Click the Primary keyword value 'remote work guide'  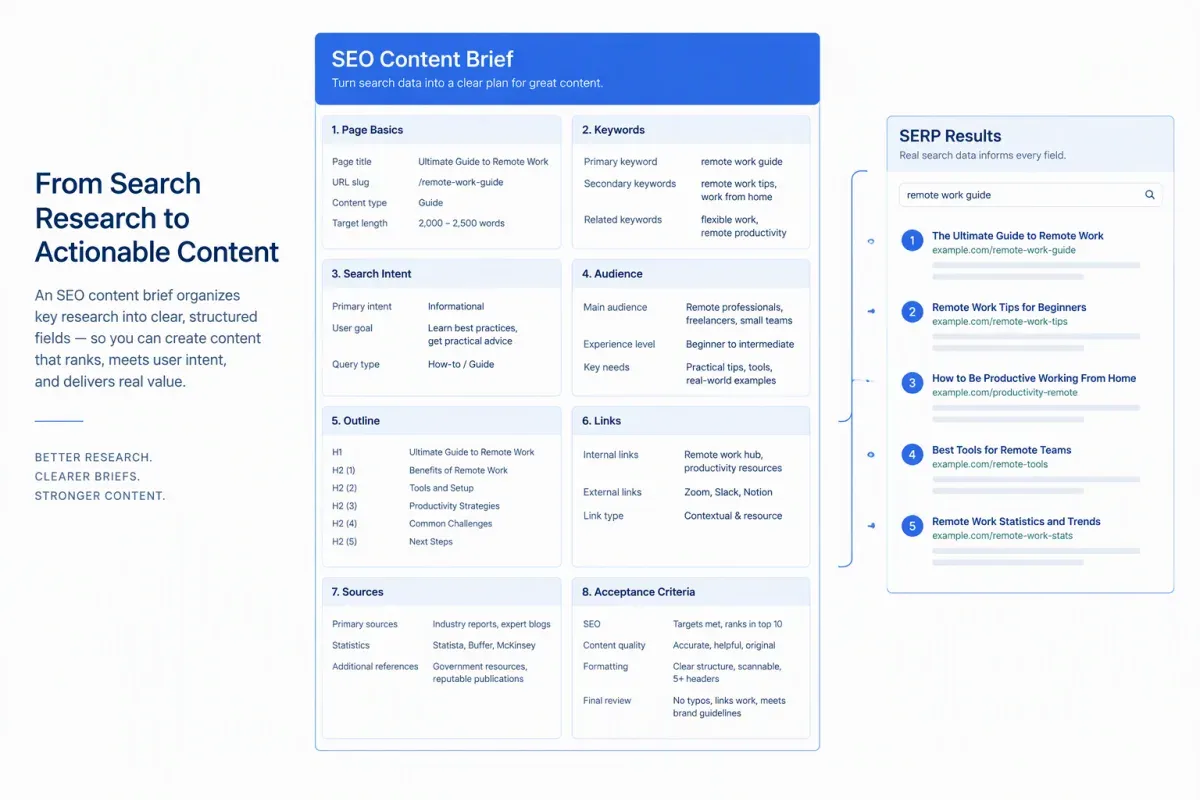pyautogui.click(x=742, y=161)
